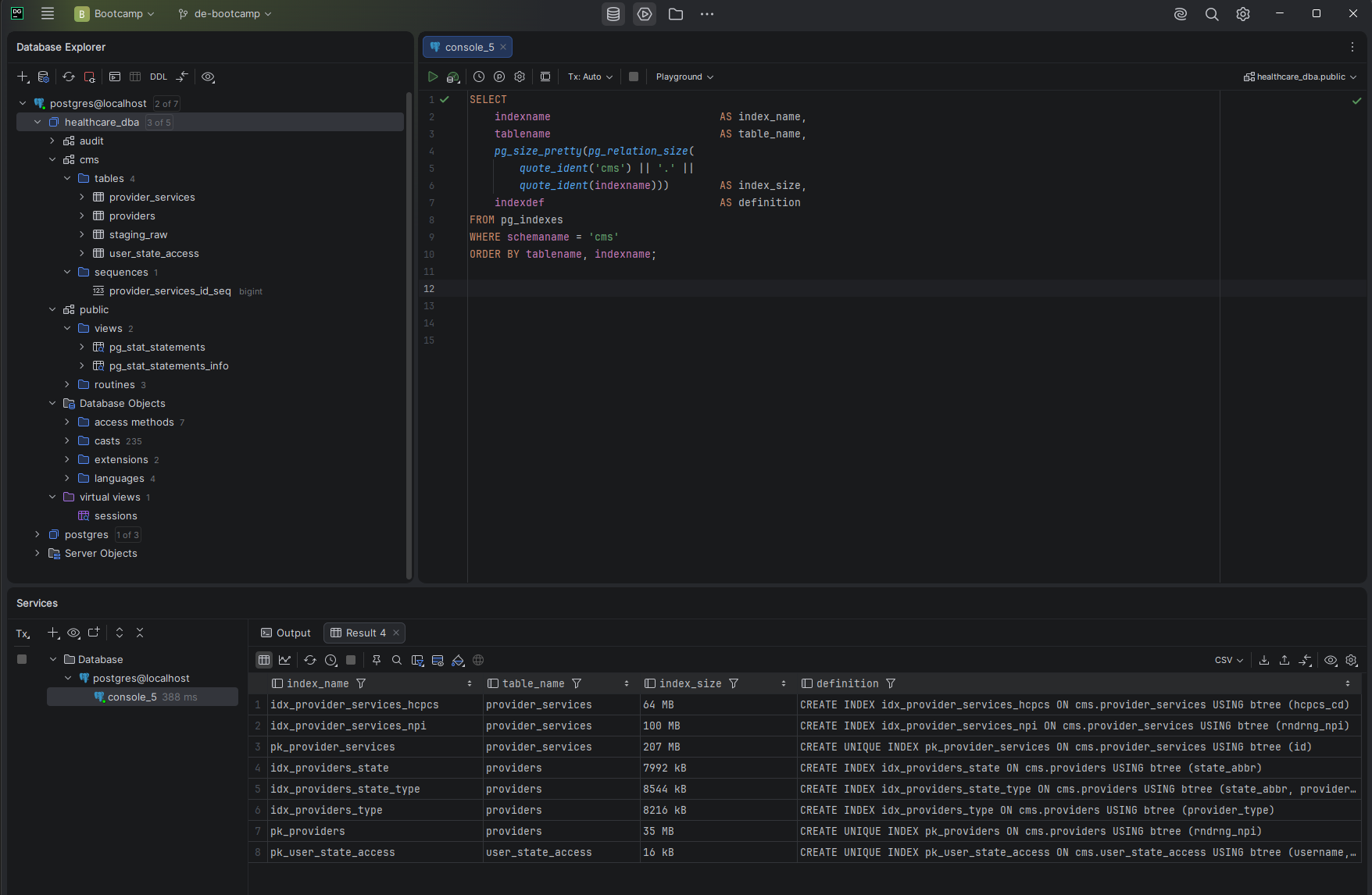Filter the index_name column

point(361,683)
